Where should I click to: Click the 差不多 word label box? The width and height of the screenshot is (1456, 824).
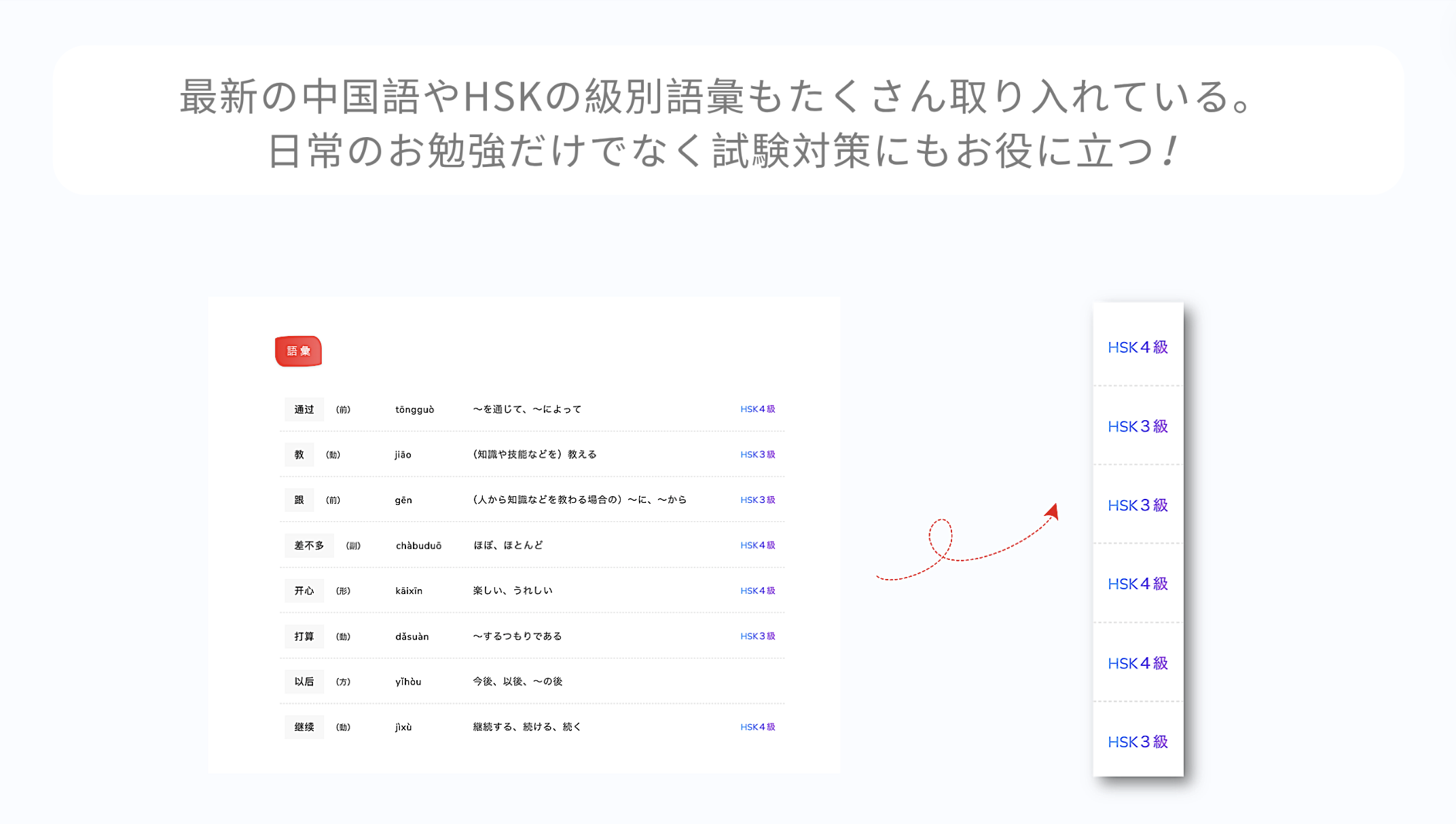pos(309,544)
